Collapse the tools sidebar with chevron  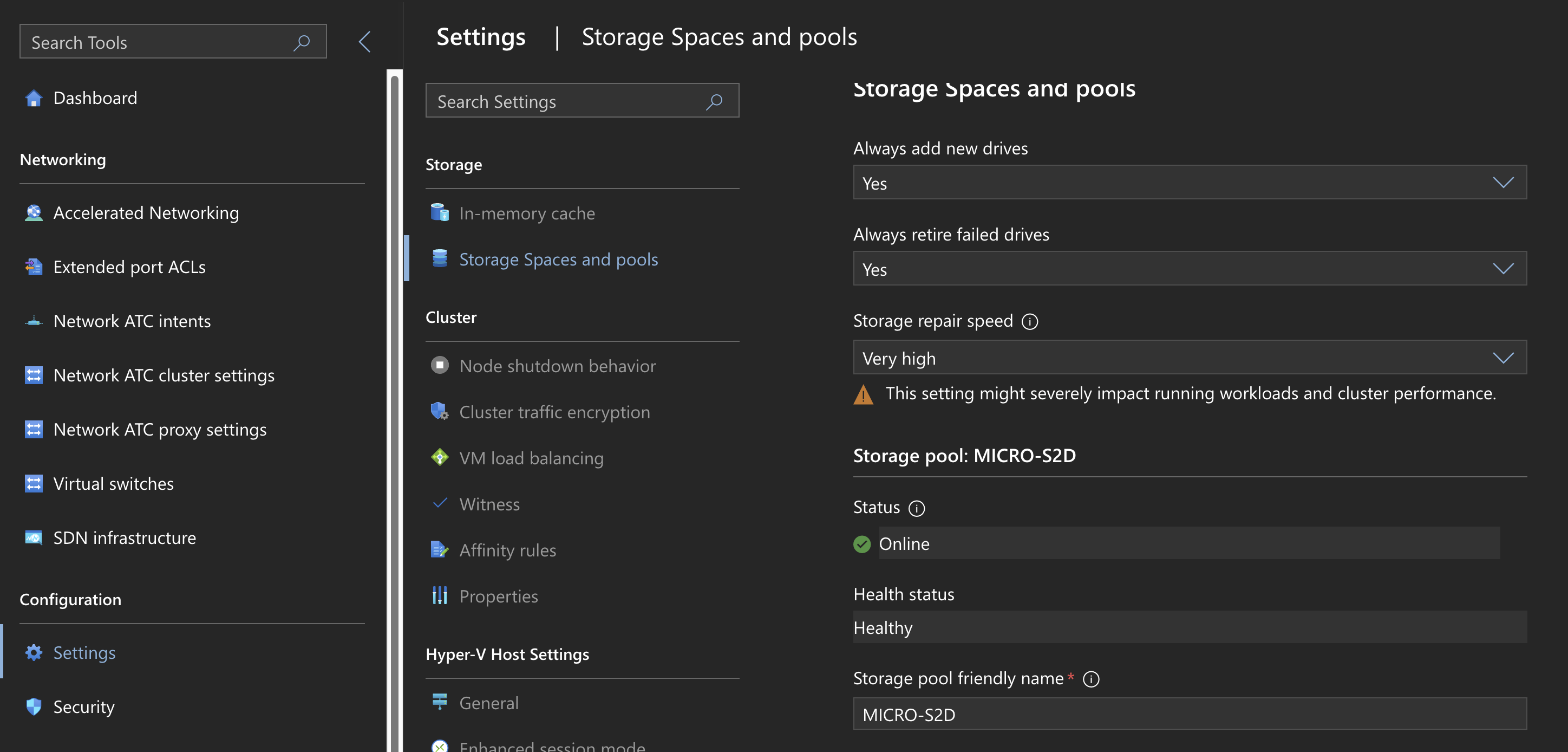(364, 42)
